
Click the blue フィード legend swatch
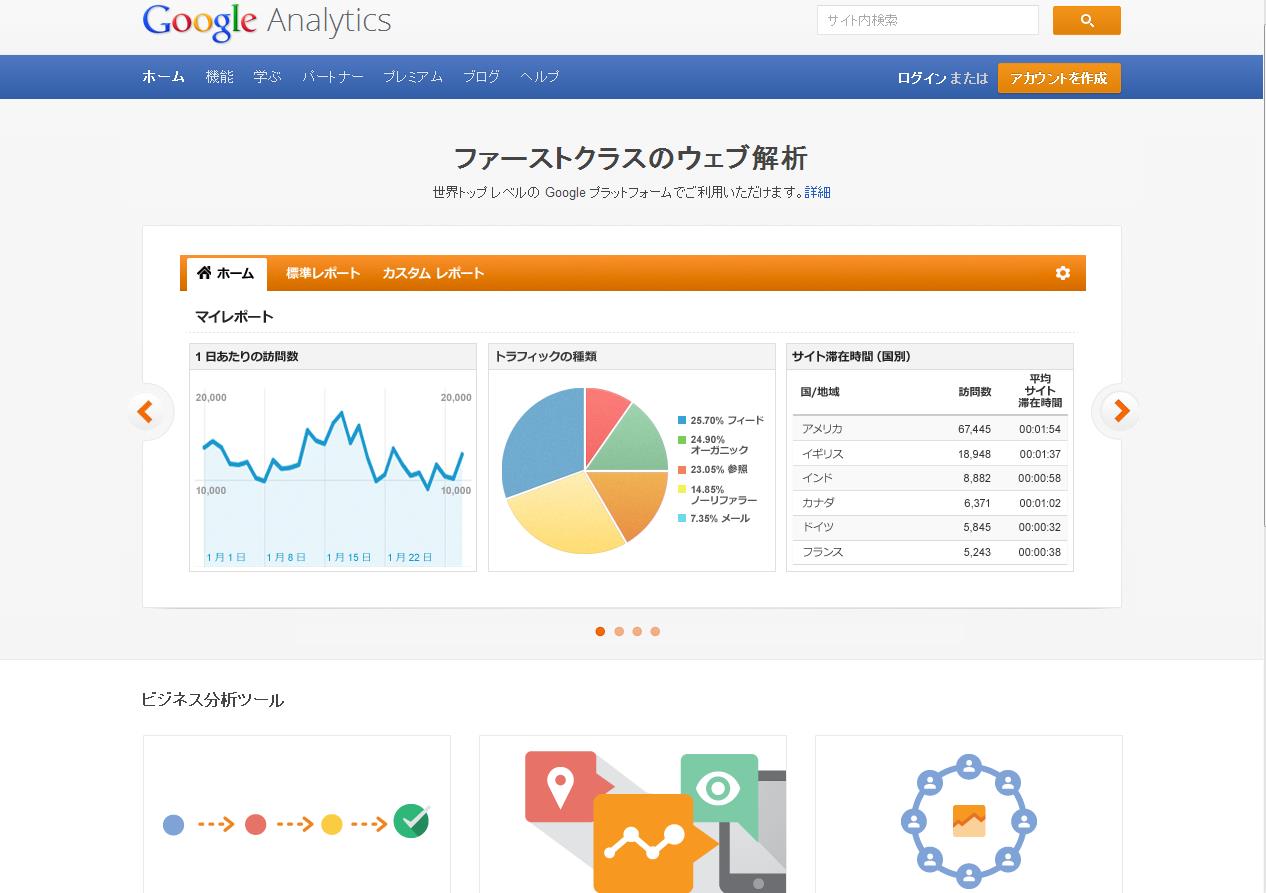coord(682,421)
